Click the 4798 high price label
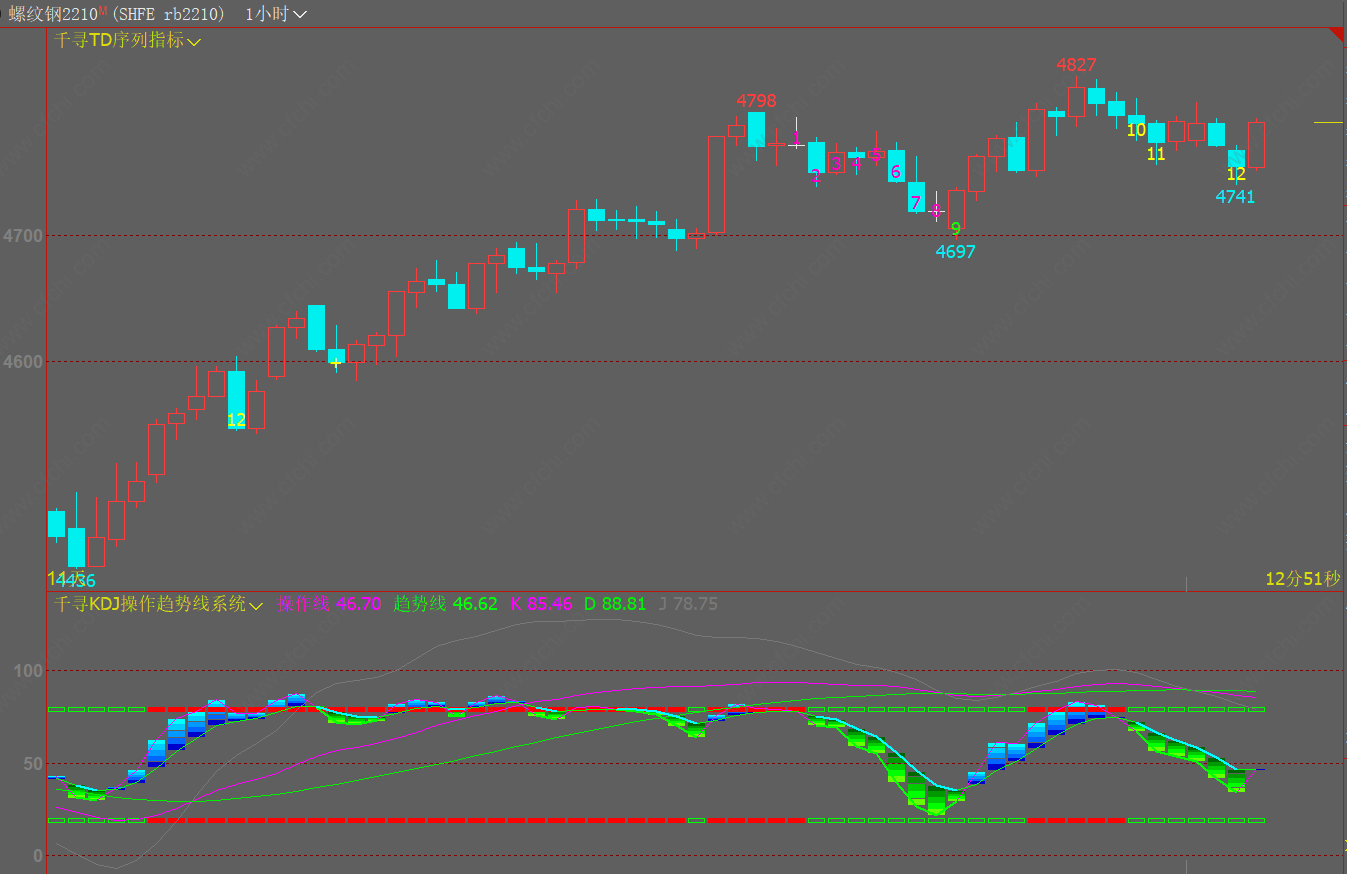Image resolution: width=1347 pixels, height=874 pixels. tap(756, 101)
